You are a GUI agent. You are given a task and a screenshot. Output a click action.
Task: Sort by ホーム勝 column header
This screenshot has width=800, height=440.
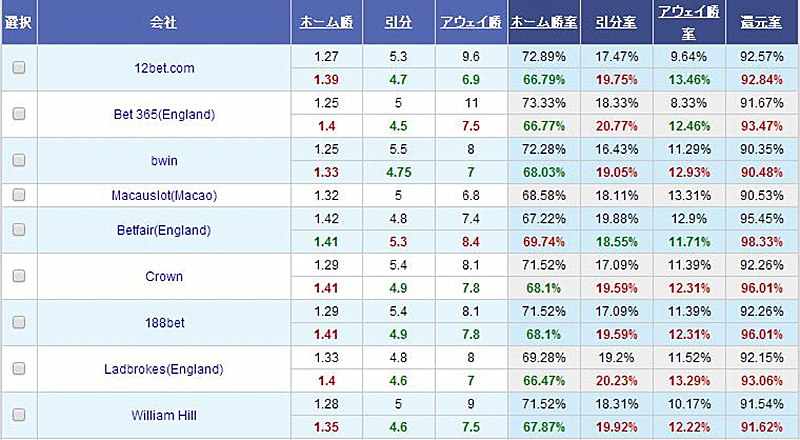click(327, 22)
